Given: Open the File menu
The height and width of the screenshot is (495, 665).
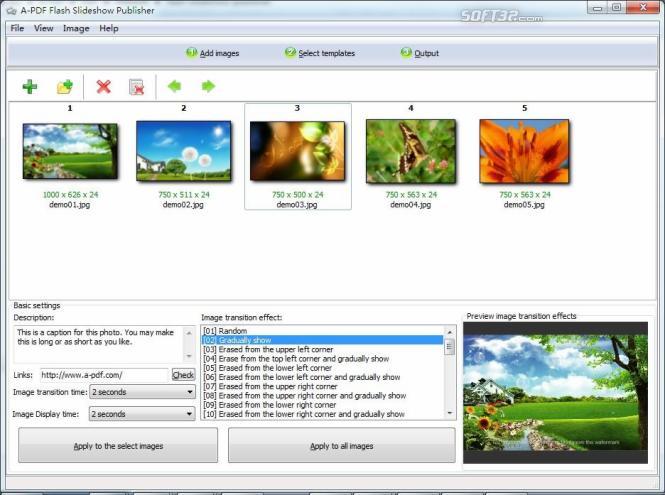Looking at the screenshot, I should click(x=17, y=28).
